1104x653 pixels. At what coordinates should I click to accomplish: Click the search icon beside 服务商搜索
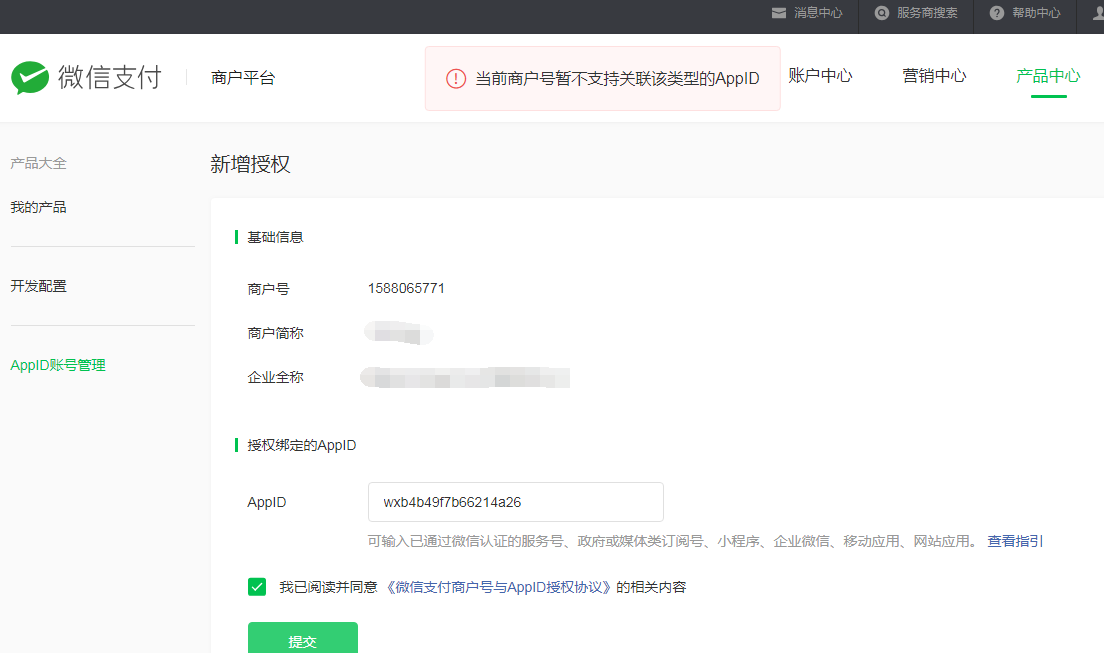(882, 13)
